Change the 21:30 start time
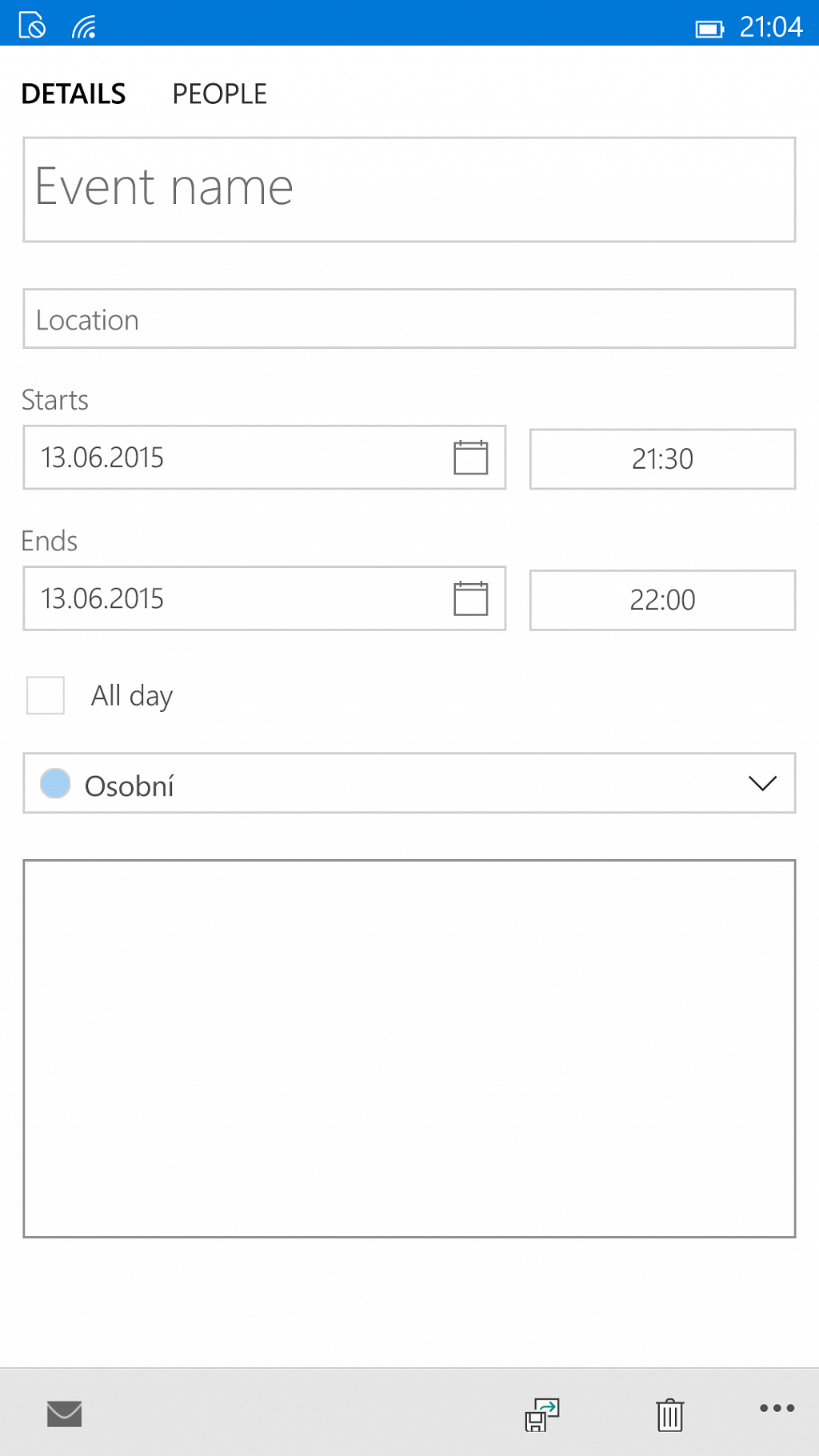 click(x=662, y=459)
